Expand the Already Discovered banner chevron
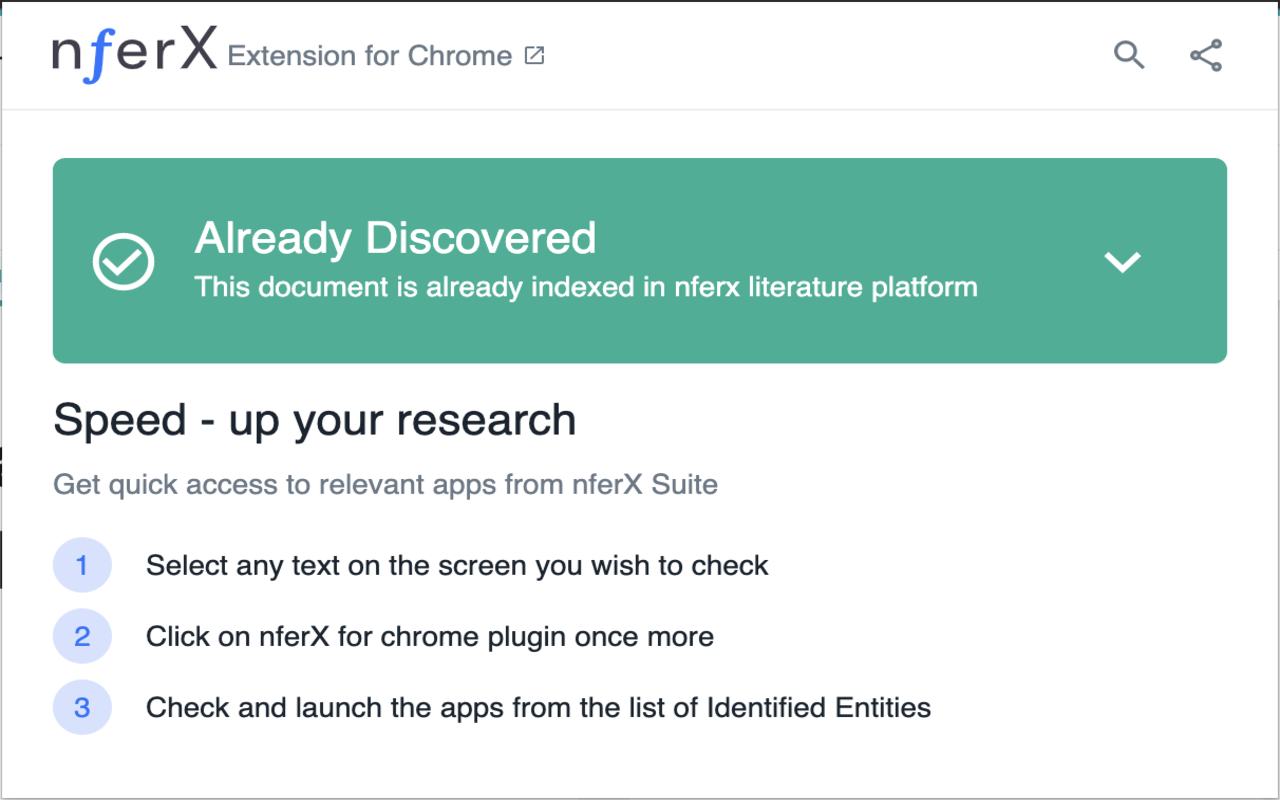The height and width of the screenshot is (800, 1280). point(1122,262)
